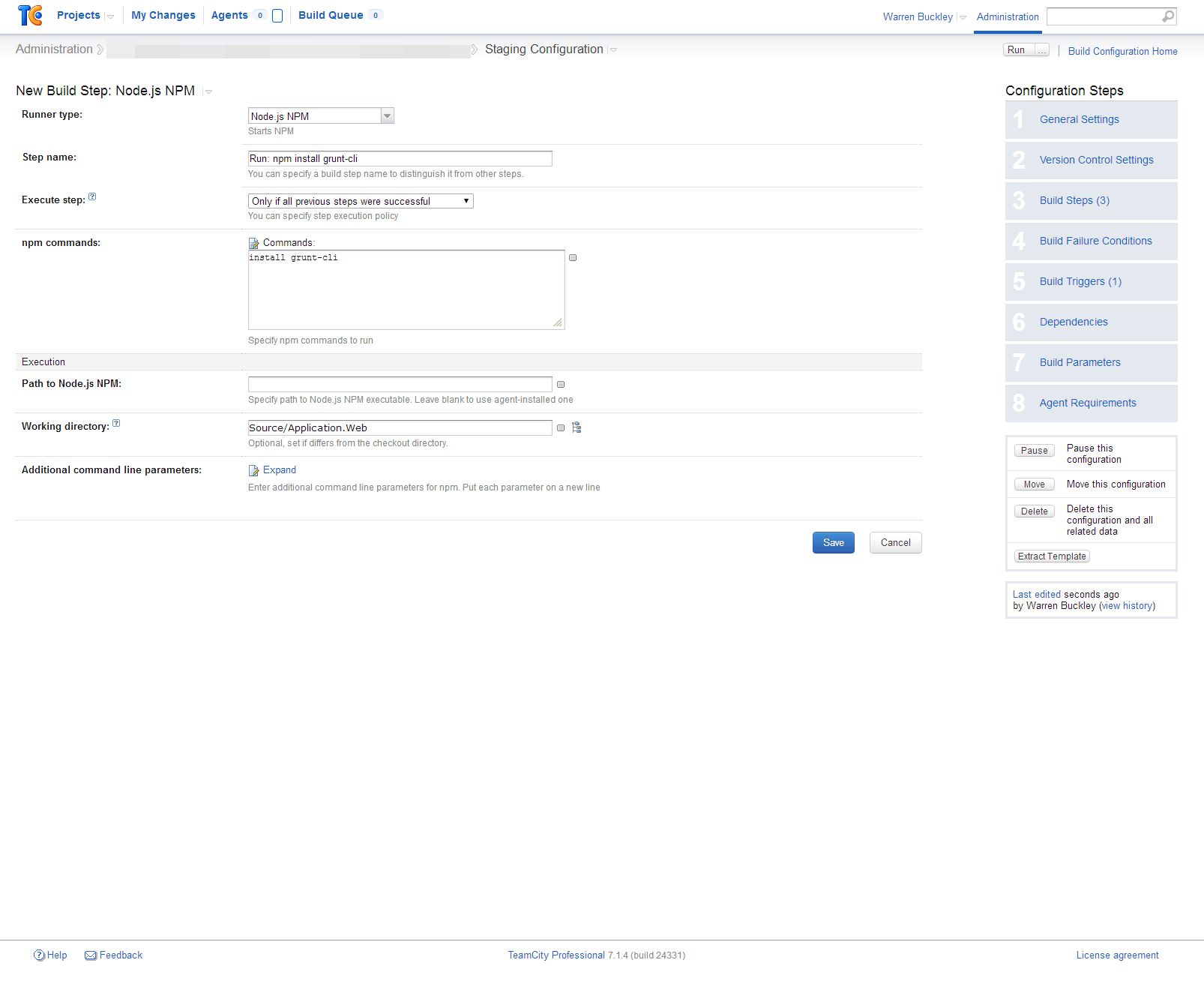Click the edit icon beside Additional command line parameters
This screenshot has height=1002, width=1204.
coord(253,470)
